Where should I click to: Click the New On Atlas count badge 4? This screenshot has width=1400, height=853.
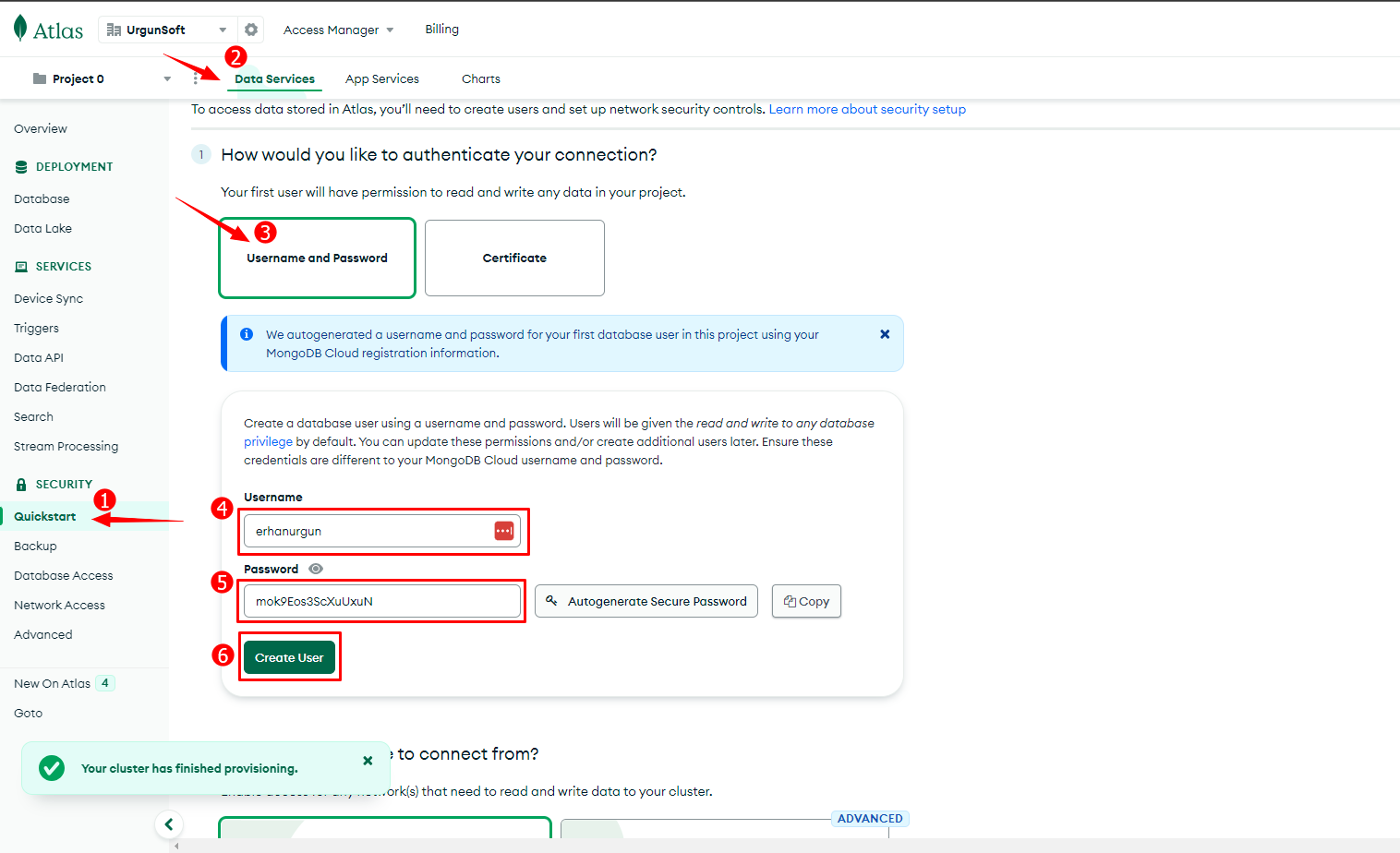[105, 683]
